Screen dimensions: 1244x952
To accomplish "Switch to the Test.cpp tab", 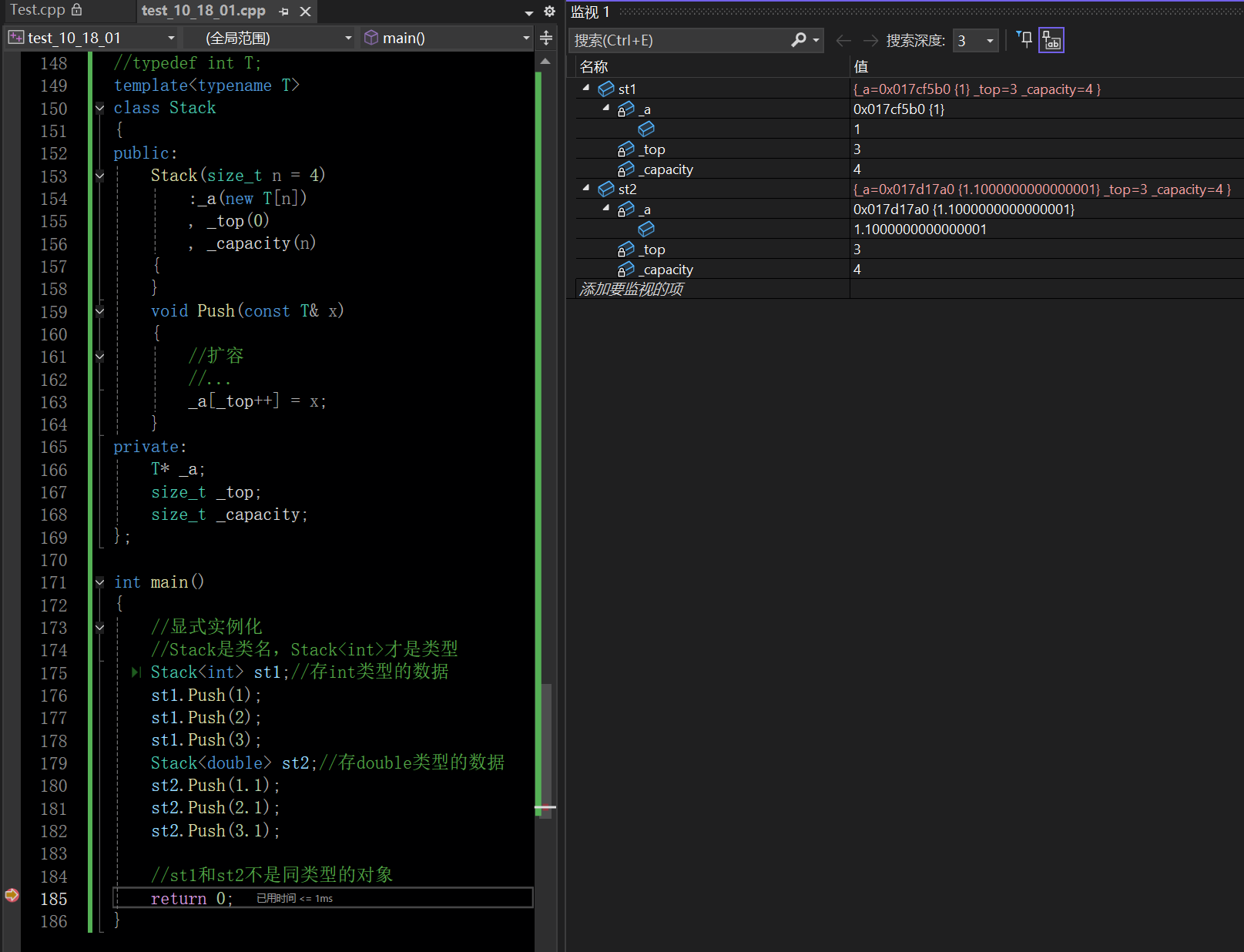I will [39, 10].
